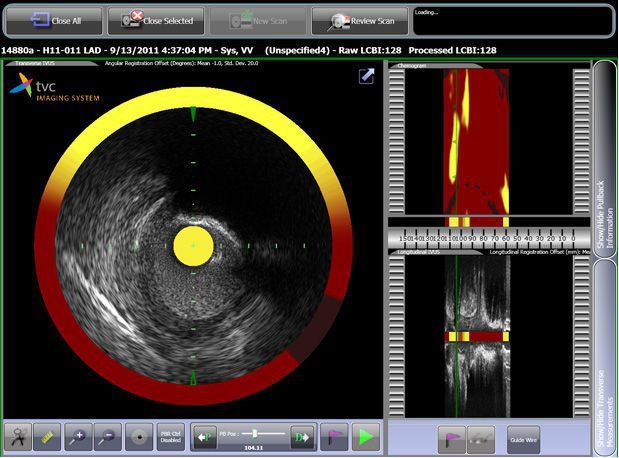Click the block chemogram yellow segment near 60
619x458 pixels.
pos(506,221)
